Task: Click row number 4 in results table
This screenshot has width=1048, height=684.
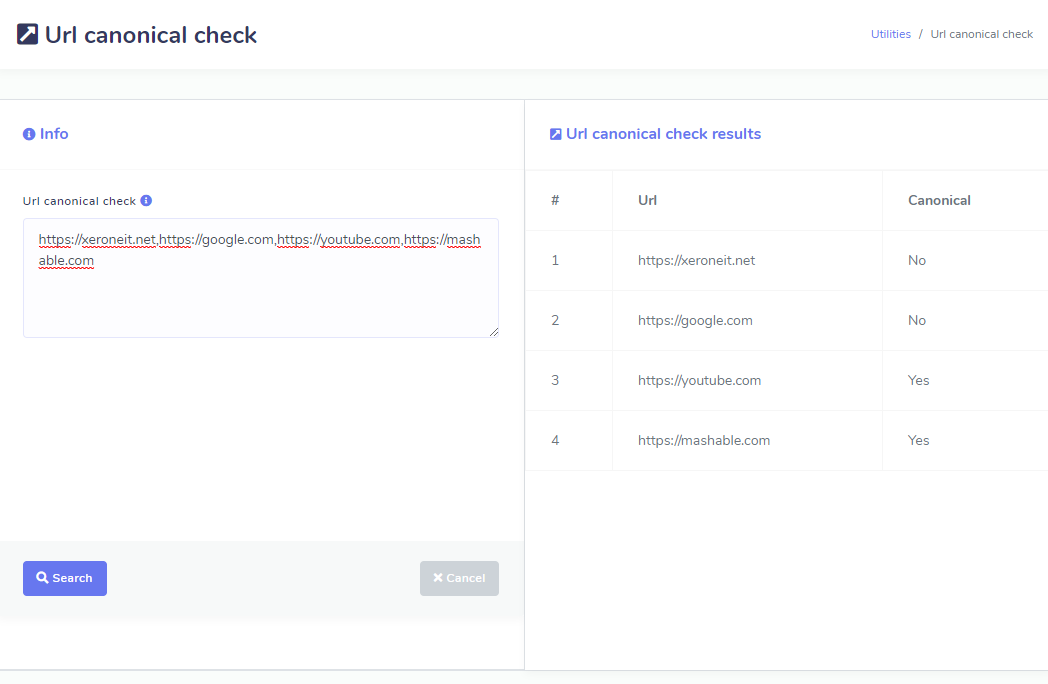Action: point(555,440)
